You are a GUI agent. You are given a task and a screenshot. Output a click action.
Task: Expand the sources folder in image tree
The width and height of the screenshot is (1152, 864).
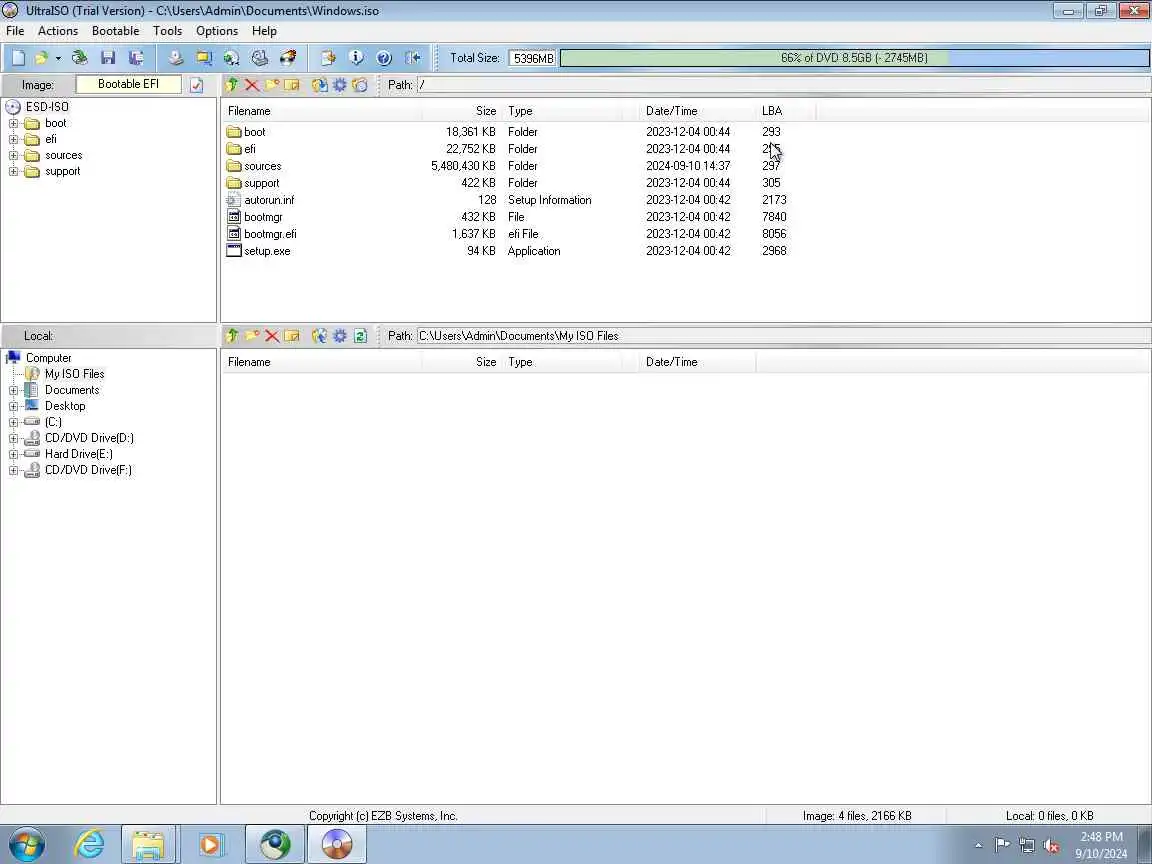point(13,156)
